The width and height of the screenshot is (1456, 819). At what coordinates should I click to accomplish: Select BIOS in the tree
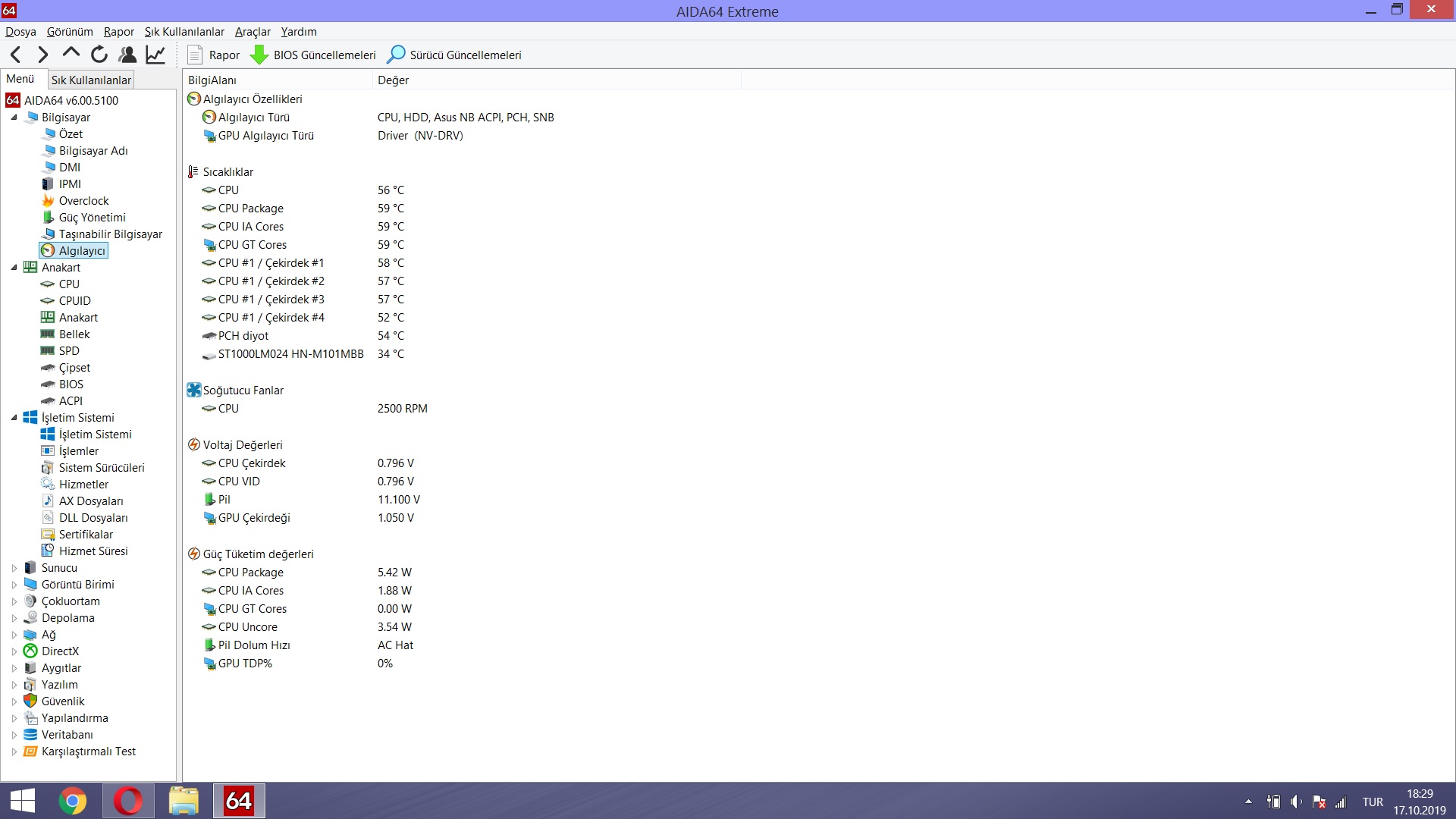point(71,384)
